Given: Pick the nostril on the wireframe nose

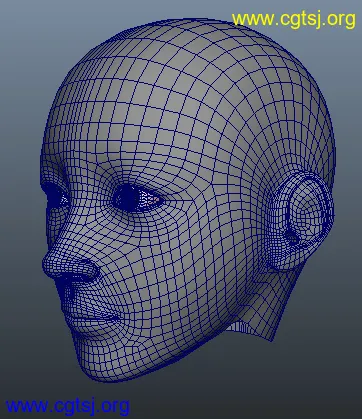Looking at the screenshot, I should pos(87,269).
